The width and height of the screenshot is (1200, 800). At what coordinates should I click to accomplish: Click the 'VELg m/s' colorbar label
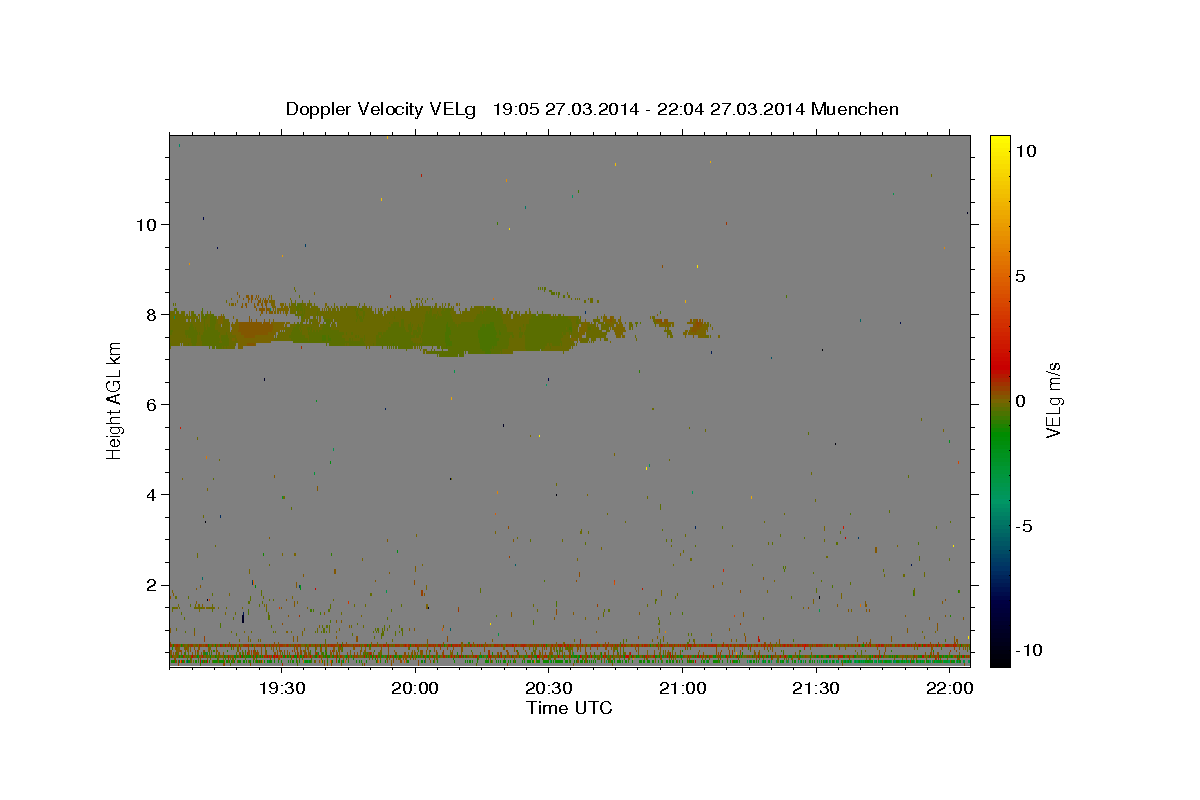coord(1053,400)
